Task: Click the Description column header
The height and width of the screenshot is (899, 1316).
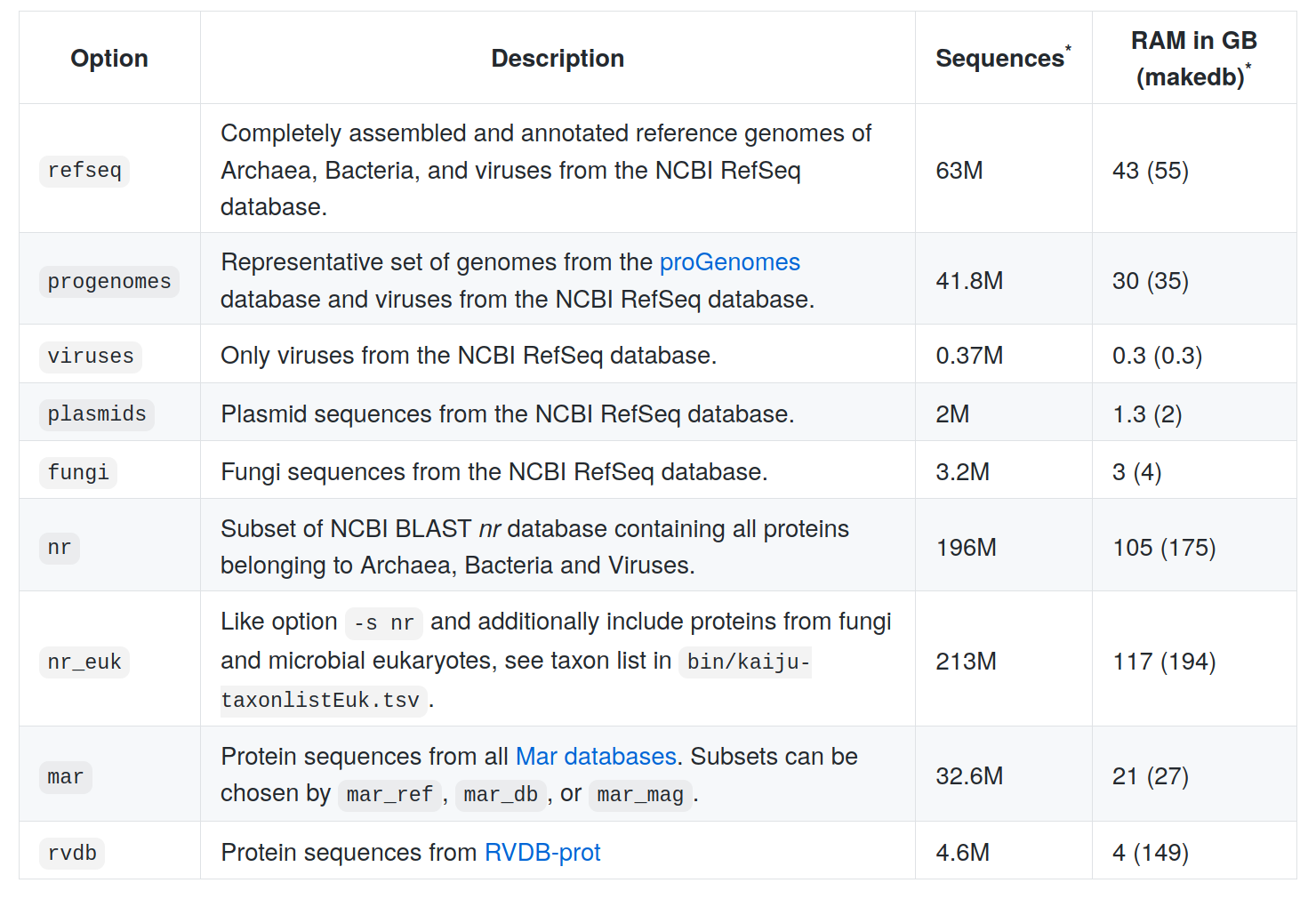Action: point(558,59)
